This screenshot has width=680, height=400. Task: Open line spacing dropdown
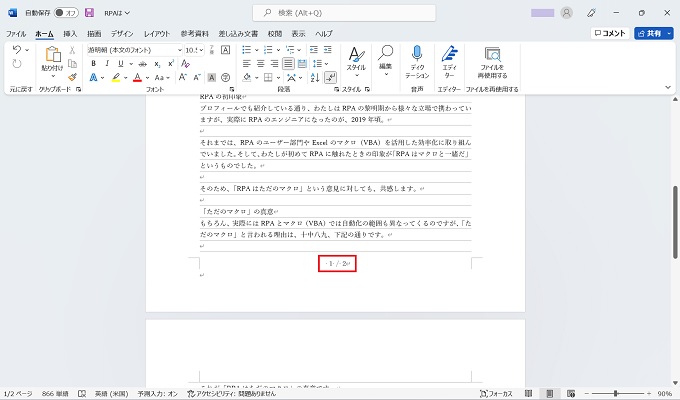(x=320, y=64)
